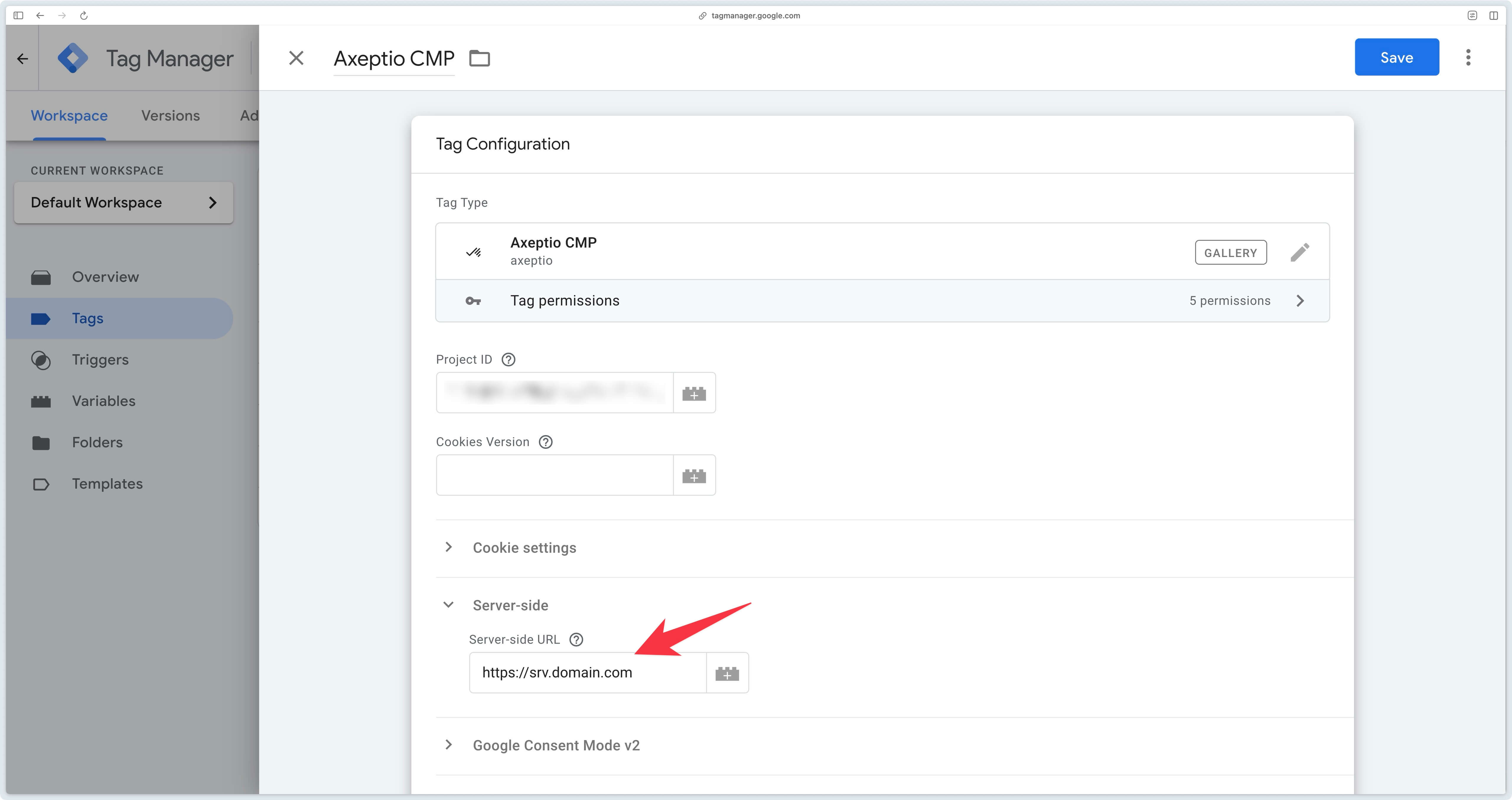The height and width of the screenshot is (800, 1512).
Task: Open the three-dot more actions menu
Action: point(1468,57)
